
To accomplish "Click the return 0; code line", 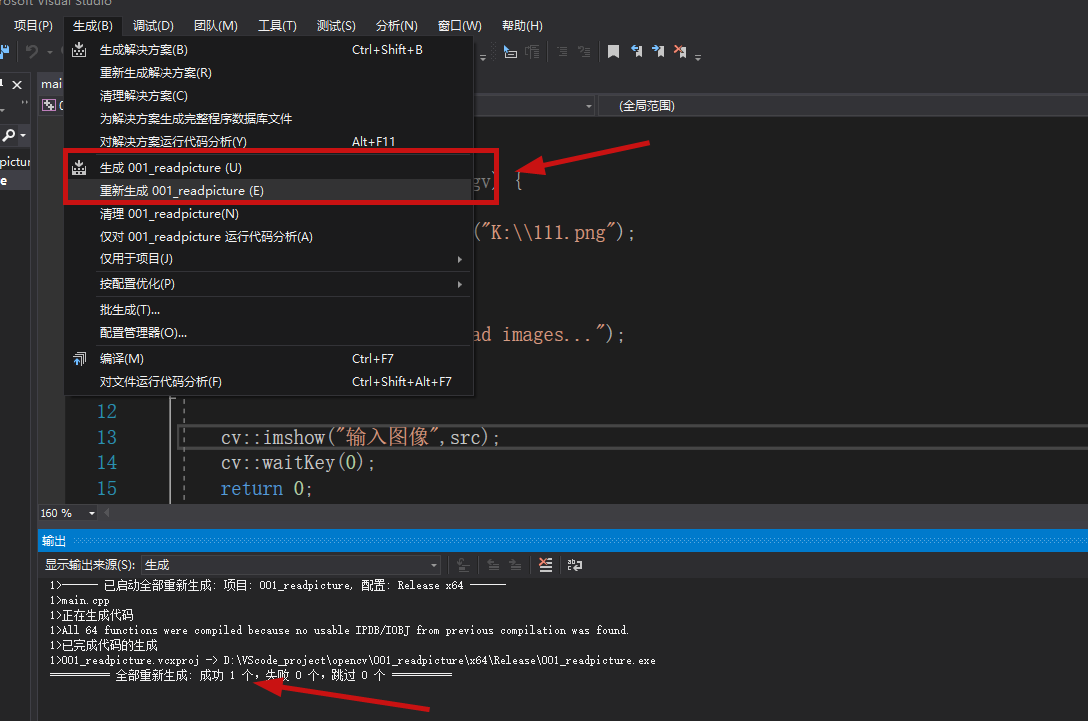I will click(266, 489).
